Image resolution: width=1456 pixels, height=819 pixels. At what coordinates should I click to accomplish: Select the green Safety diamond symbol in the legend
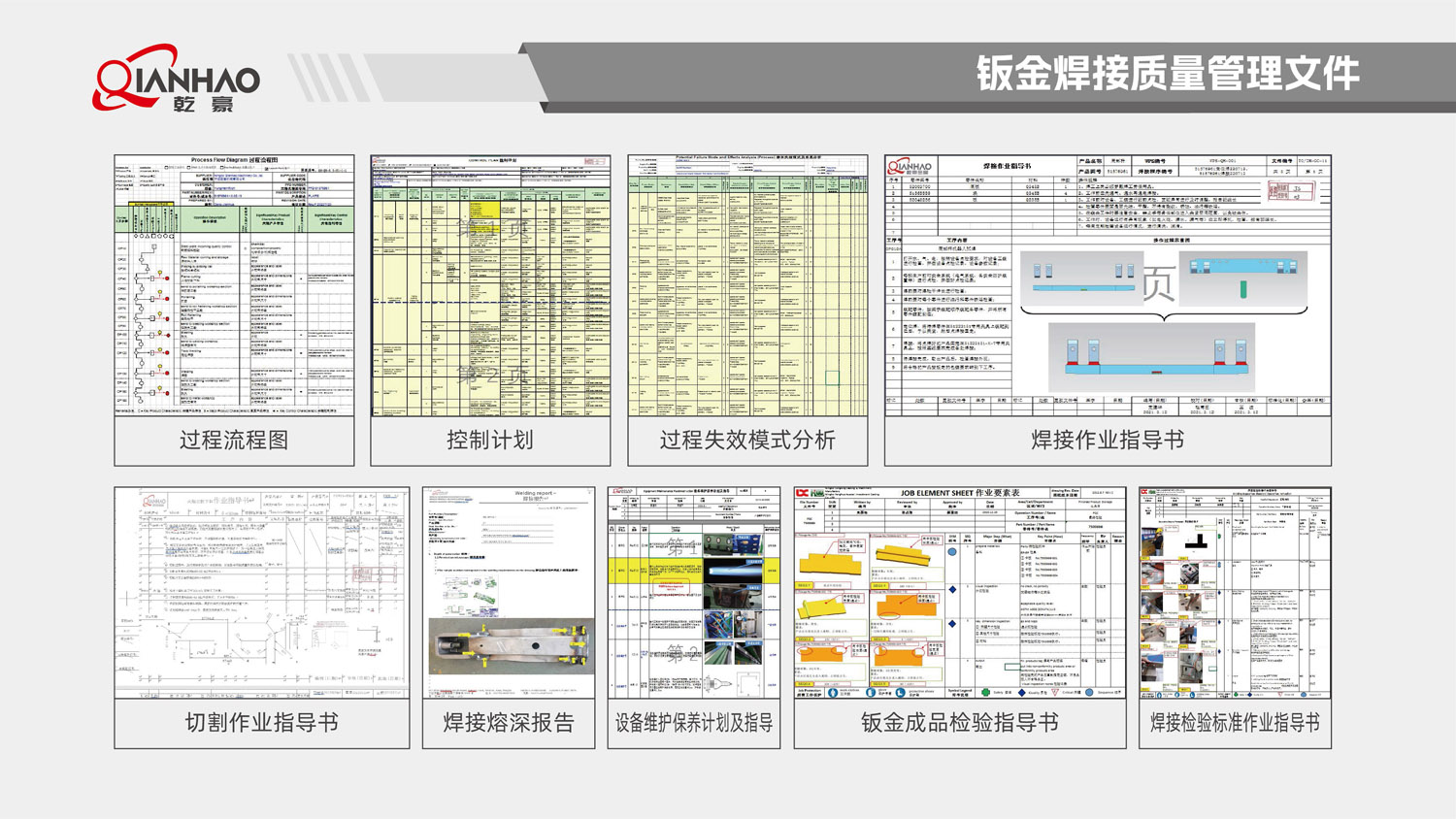(x=985, y=692)
